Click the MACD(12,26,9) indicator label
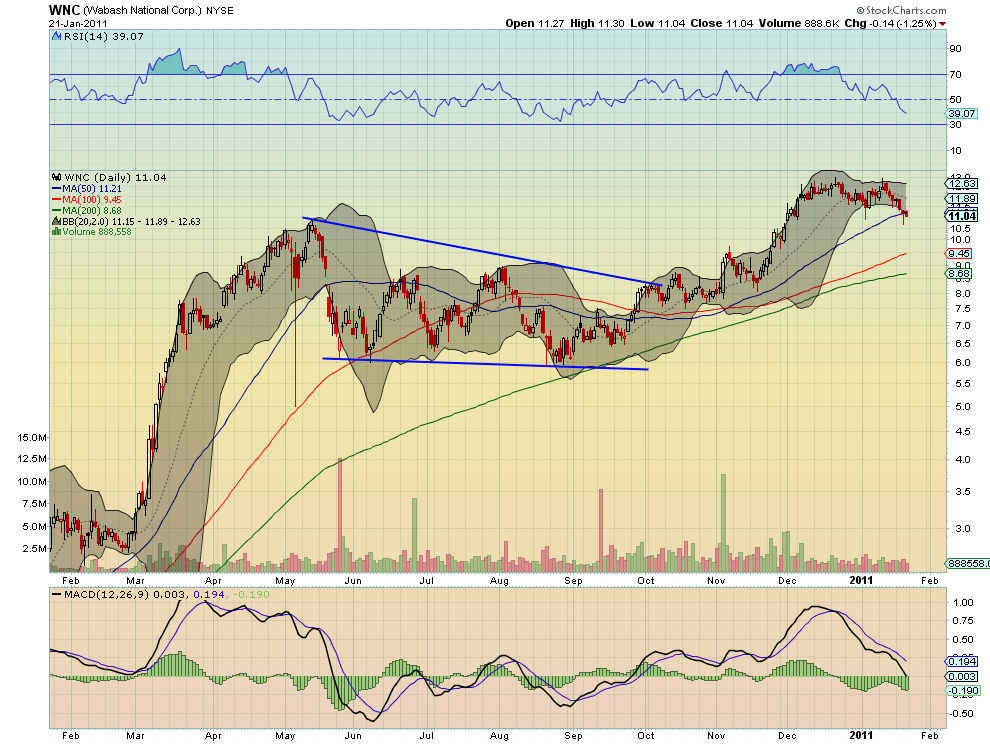990x744 pixels. [105, 594]
